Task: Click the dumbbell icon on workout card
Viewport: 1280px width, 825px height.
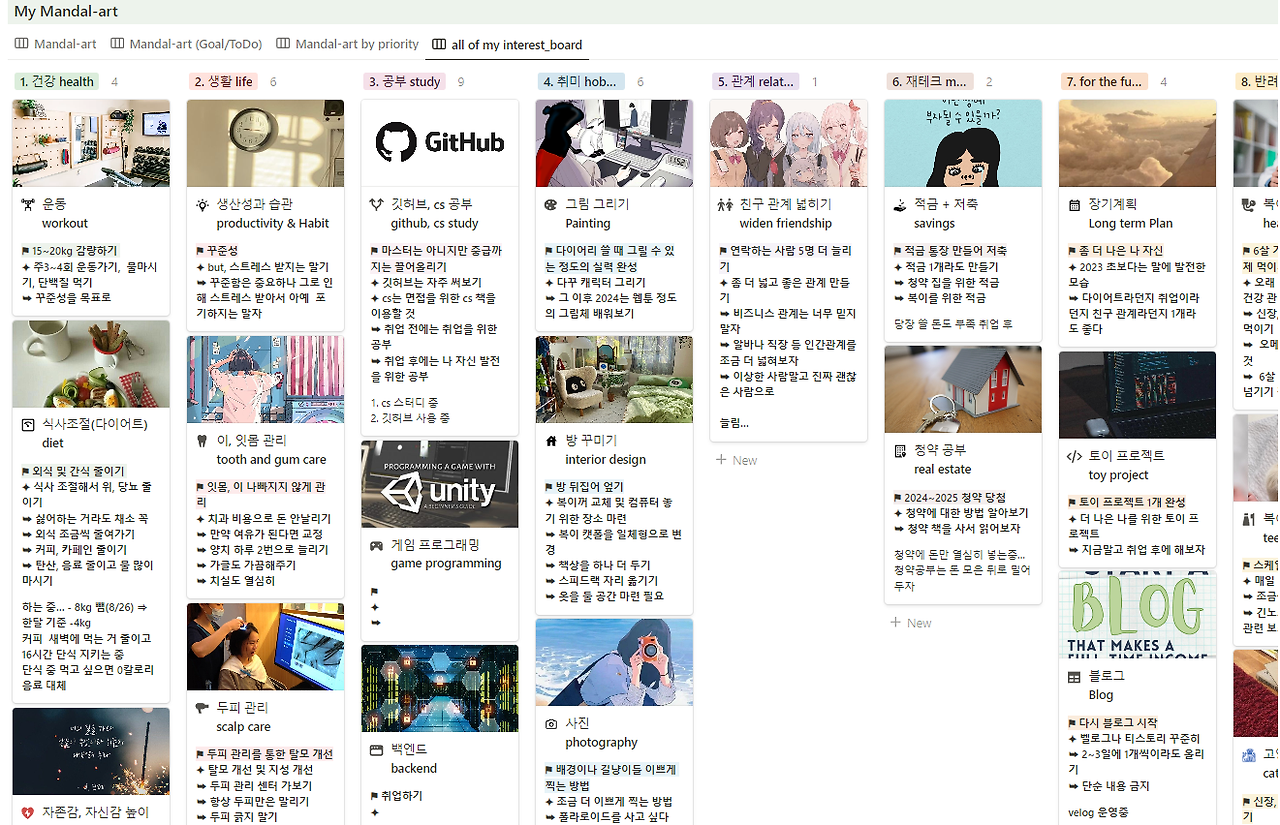Action: pyautogui.click(x=28, y=204)
